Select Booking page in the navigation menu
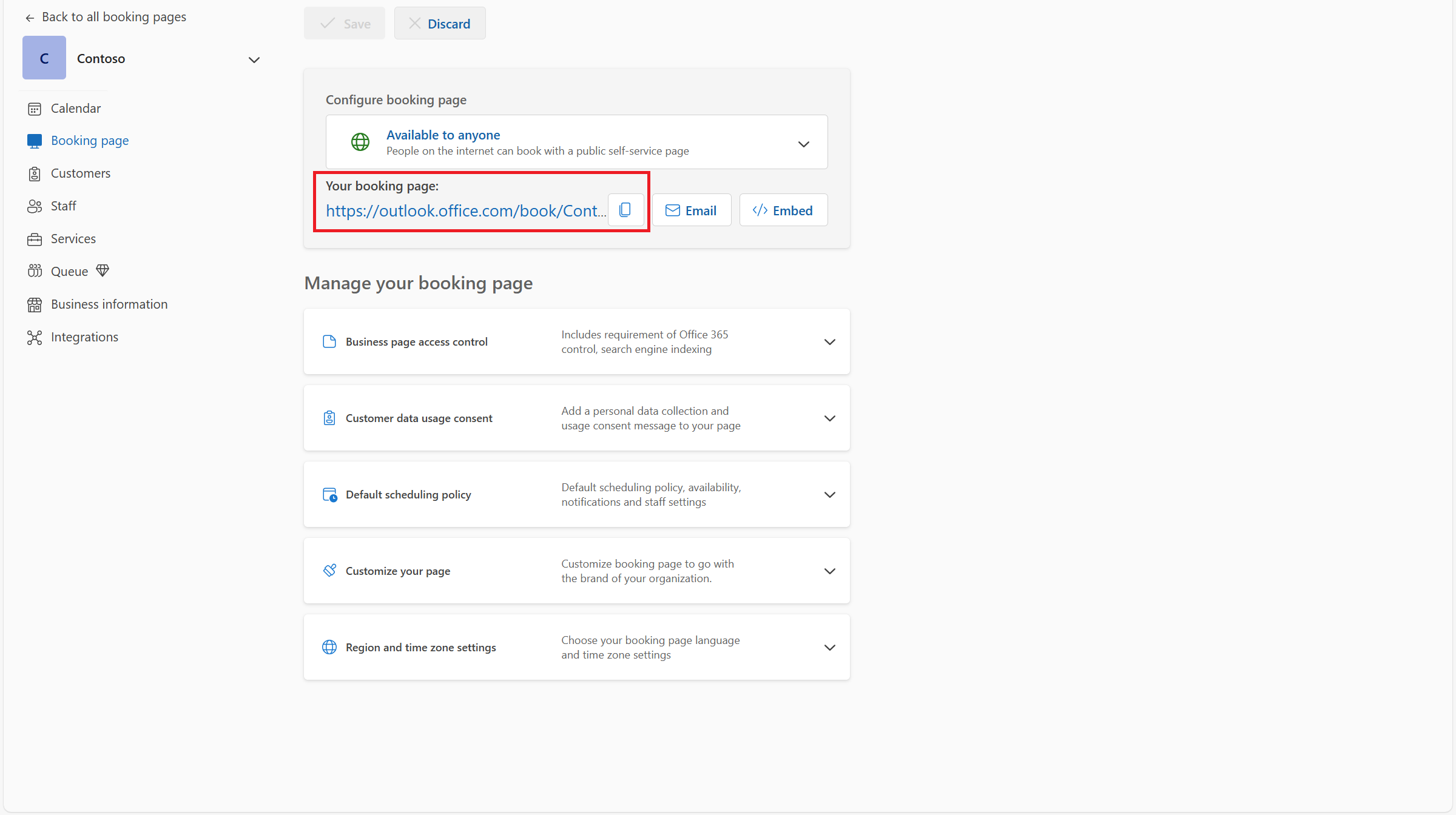Image resolution: width=1456 pixels, height=815 pixels. click(x=89, y=140)
